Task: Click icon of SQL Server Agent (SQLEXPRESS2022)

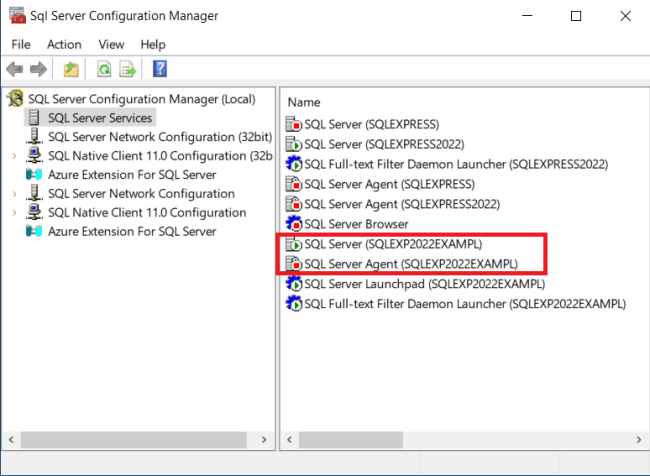Action: coord(293,204)
